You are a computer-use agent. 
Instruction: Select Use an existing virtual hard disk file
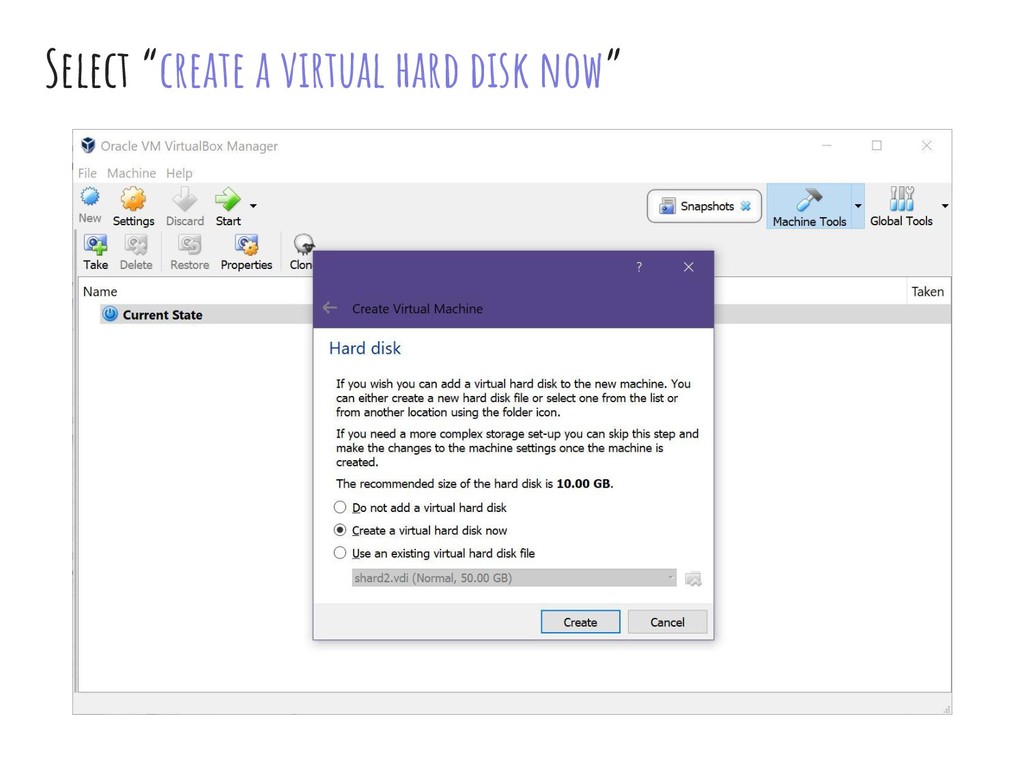pos(340,553)
